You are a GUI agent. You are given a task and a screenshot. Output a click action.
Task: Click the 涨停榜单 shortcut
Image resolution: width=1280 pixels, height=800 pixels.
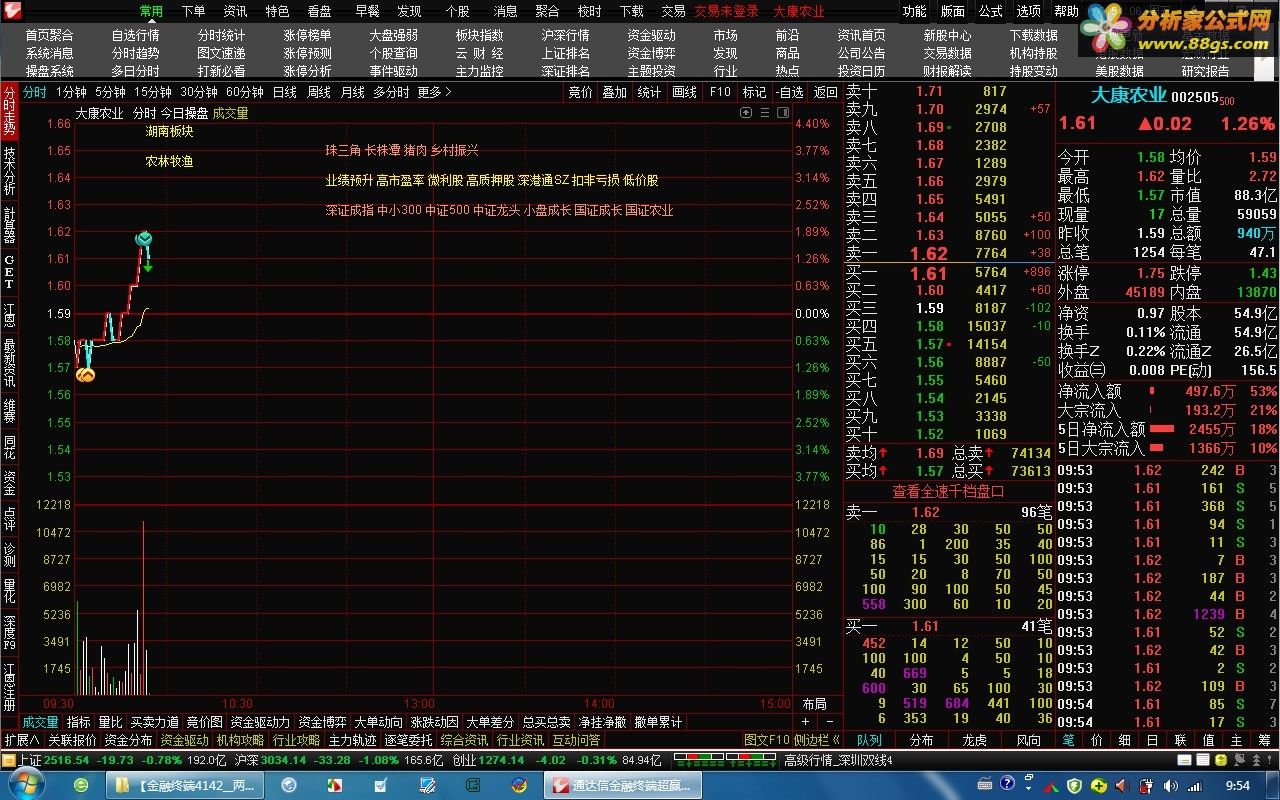coord(307,35)
